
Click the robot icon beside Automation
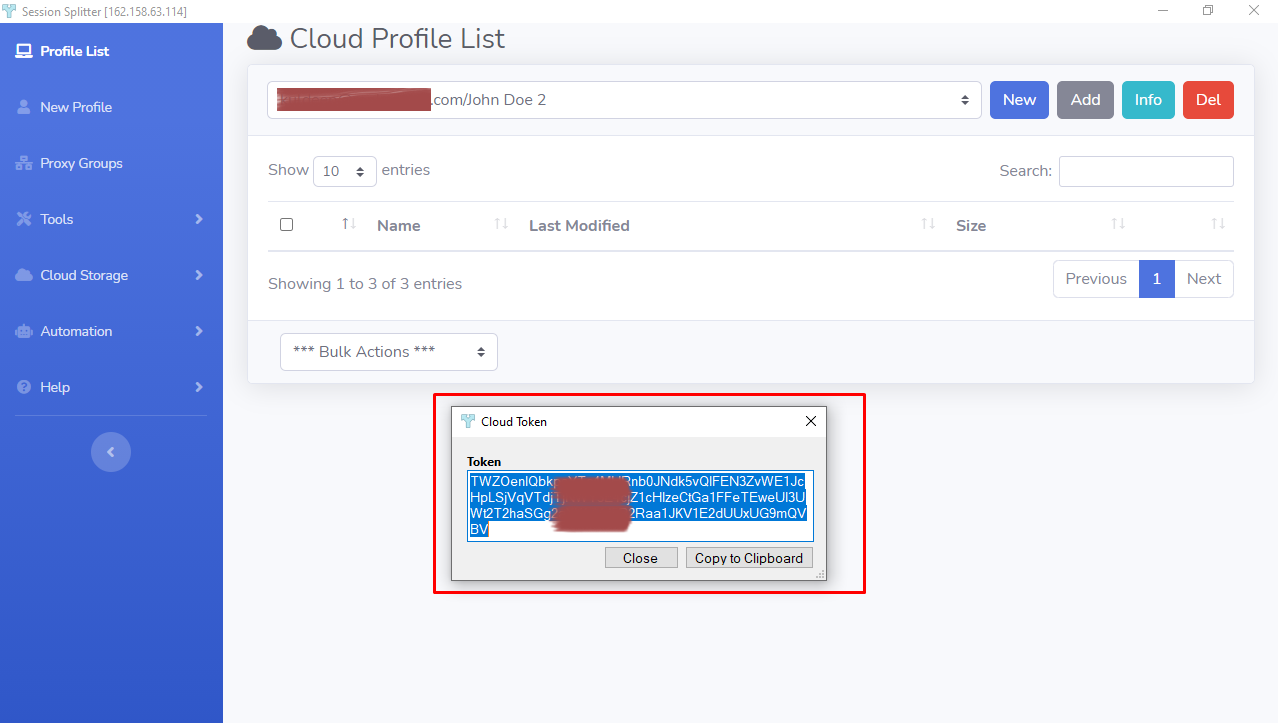coord(24,331)
